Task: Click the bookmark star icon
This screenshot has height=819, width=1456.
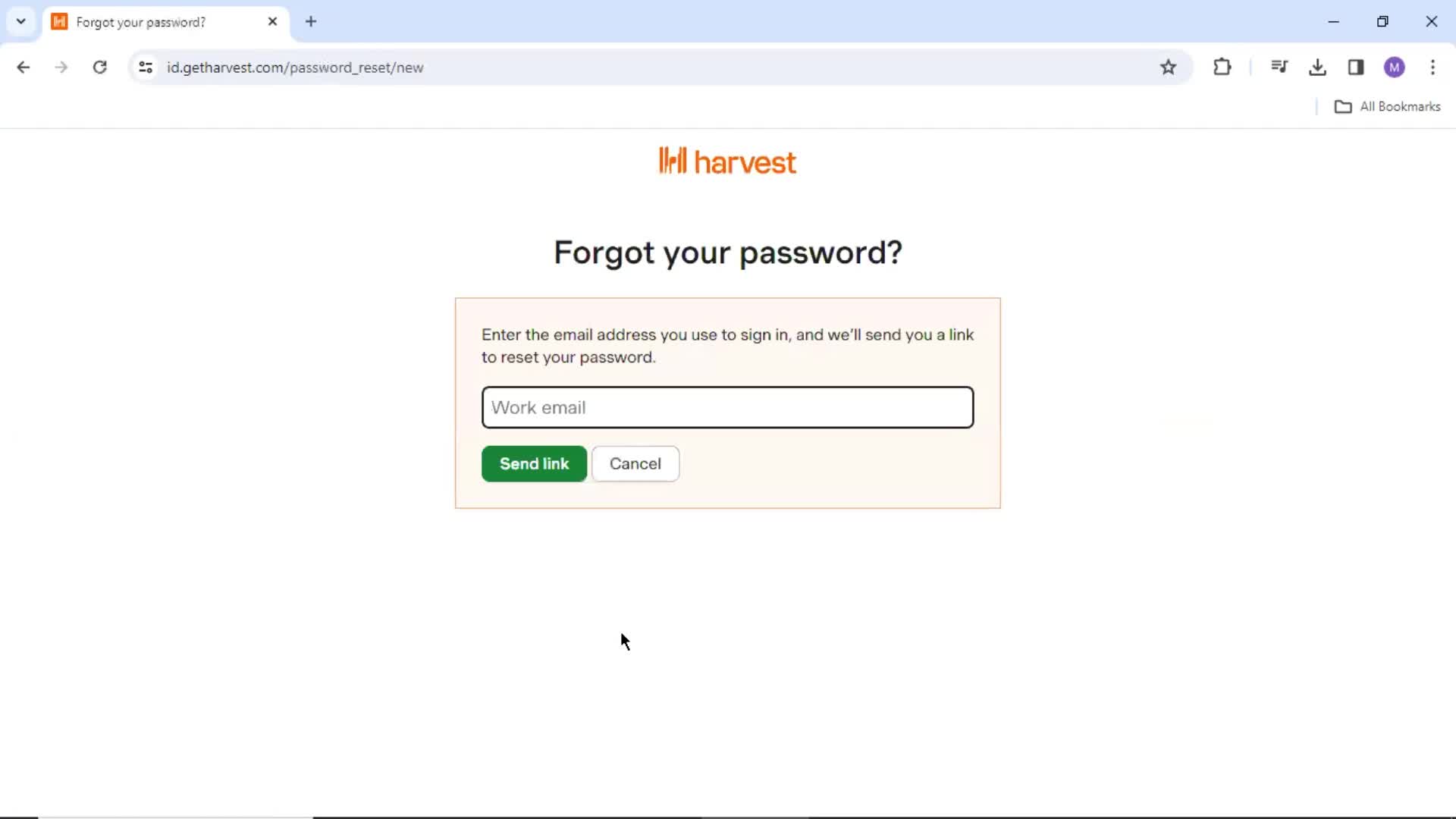Action: [1168, 67]
